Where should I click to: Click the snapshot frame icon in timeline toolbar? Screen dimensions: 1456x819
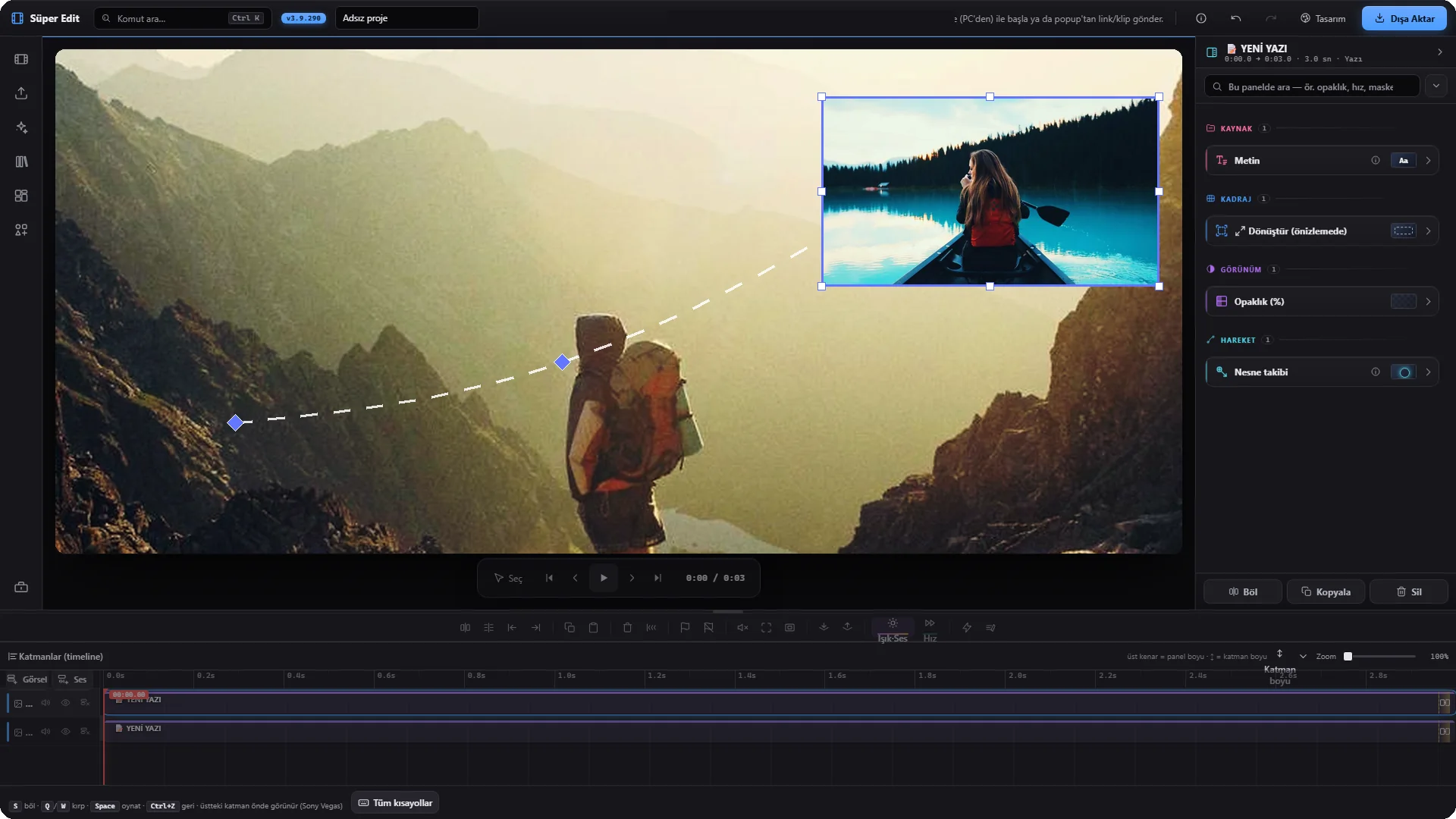click(x=789, y=628)
